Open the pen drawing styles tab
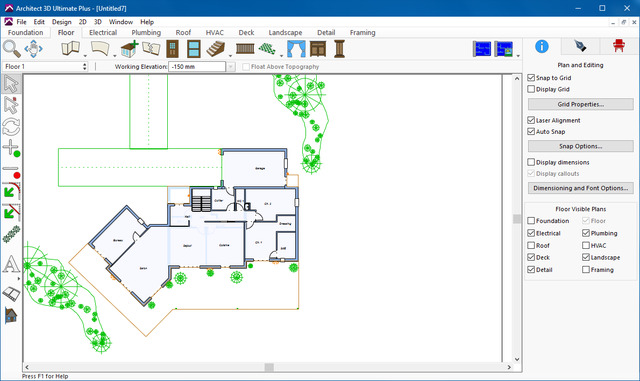640x381 pixels. click(x=580, y=47)
